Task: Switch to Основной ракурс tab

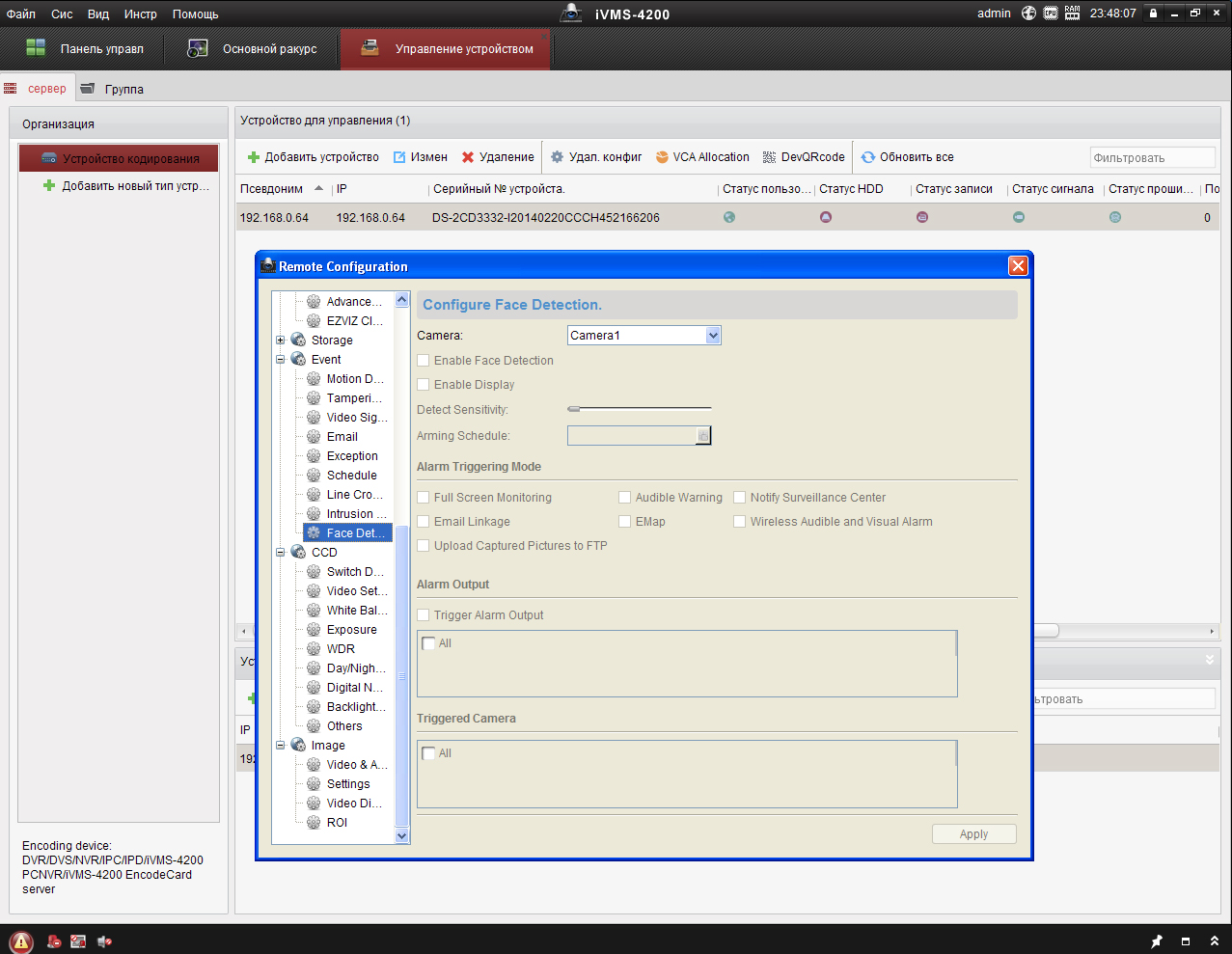Action: (252, 49)
